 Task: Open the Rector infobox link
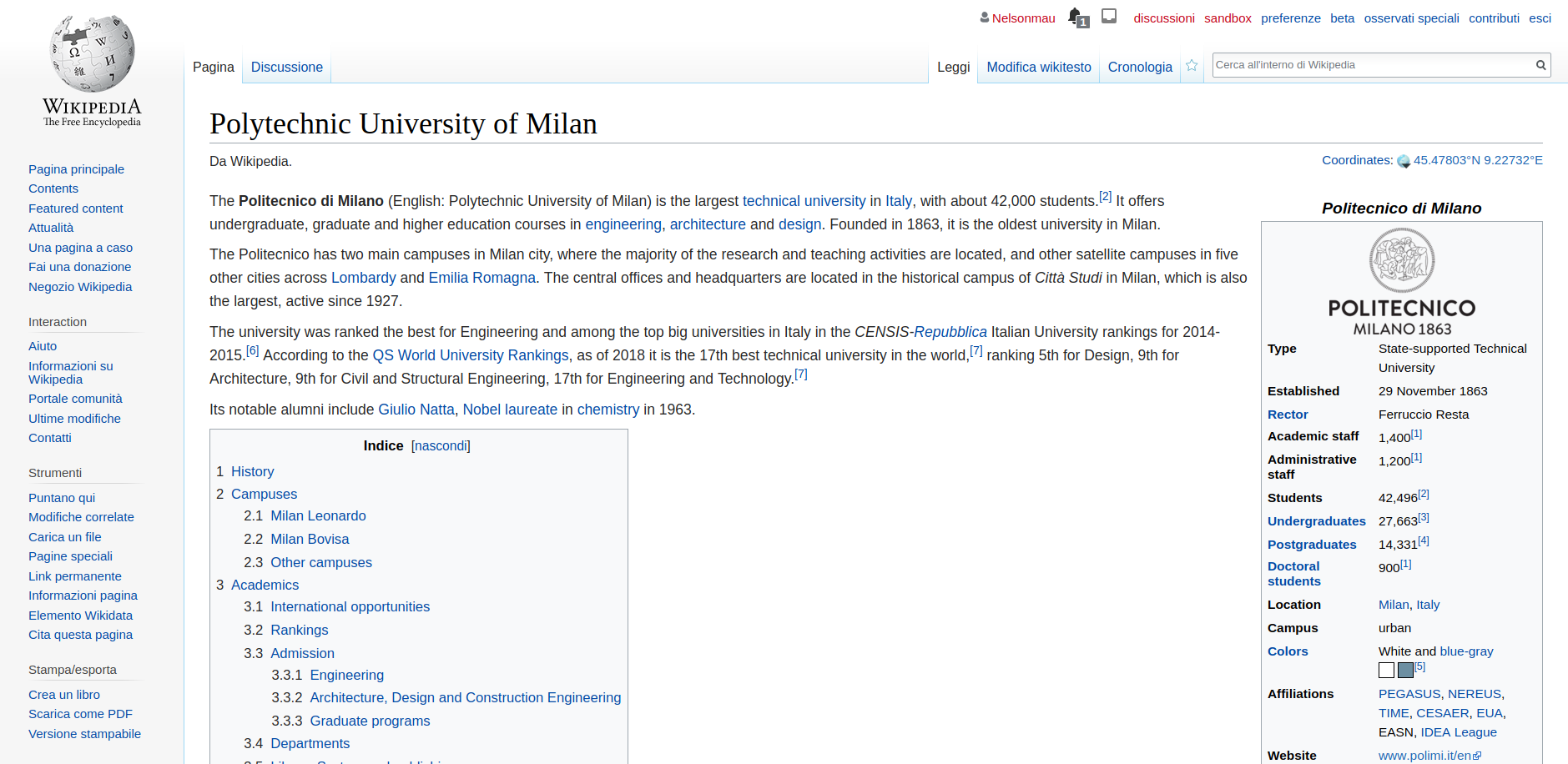(1288, 415)
